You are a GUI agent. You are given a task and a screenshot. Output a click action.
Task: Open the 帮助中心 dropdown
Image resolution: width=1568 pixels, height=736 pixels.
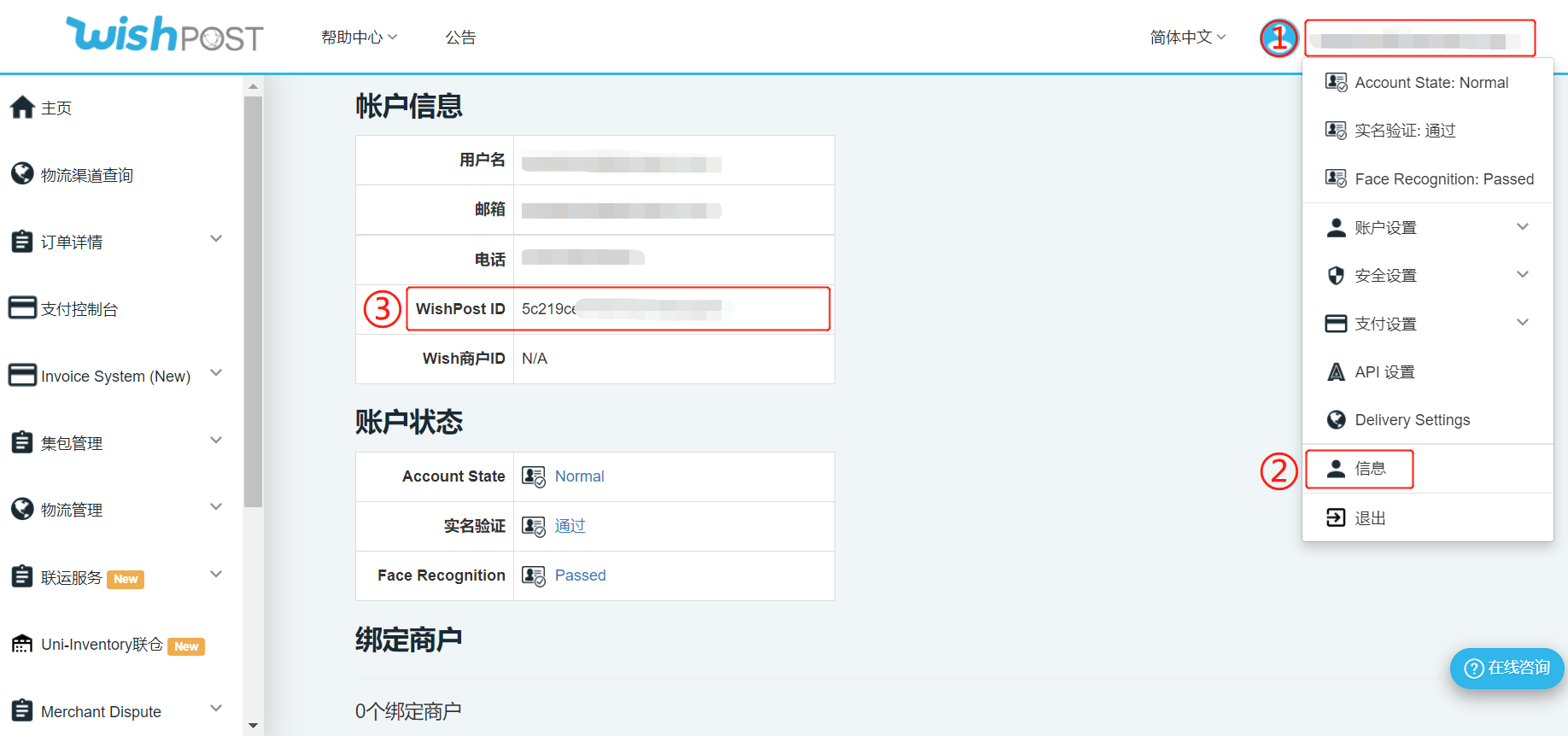click(359, 38)
